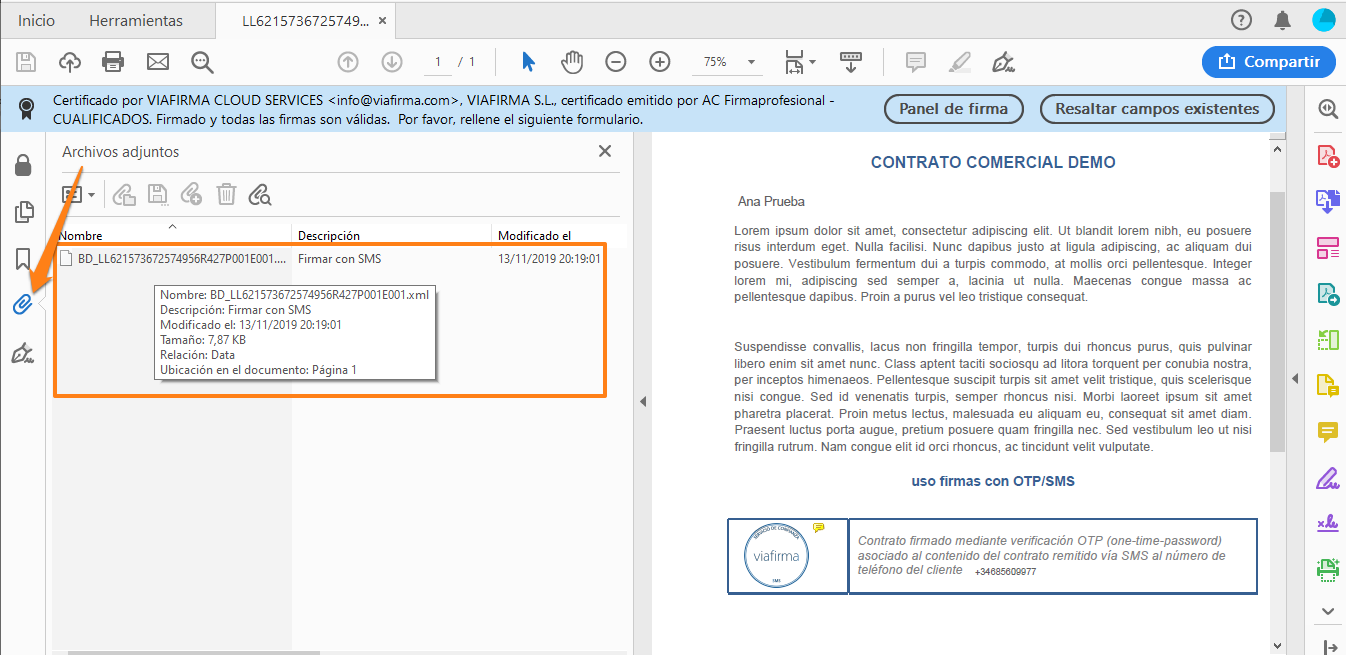Zoom in with plus button

[660, 62]
